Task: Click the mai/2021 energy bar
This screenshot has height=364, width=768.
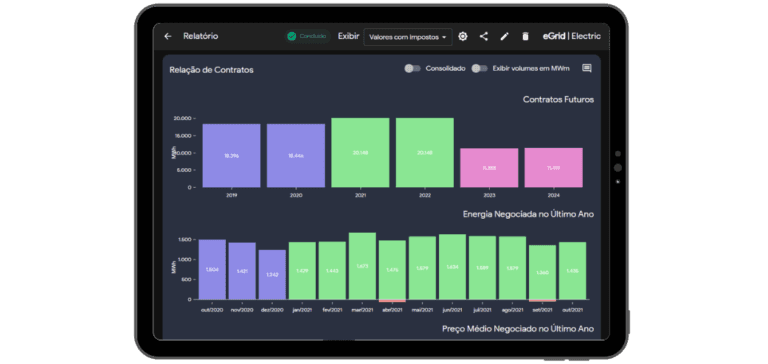Action: click(x=422, y=268)
